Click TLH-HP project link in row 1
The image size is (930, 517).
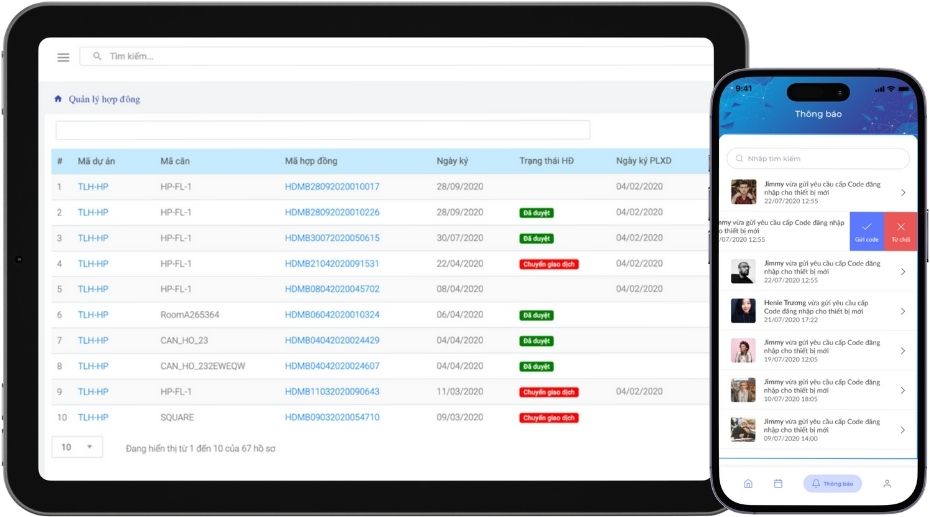tap(93, 186)
